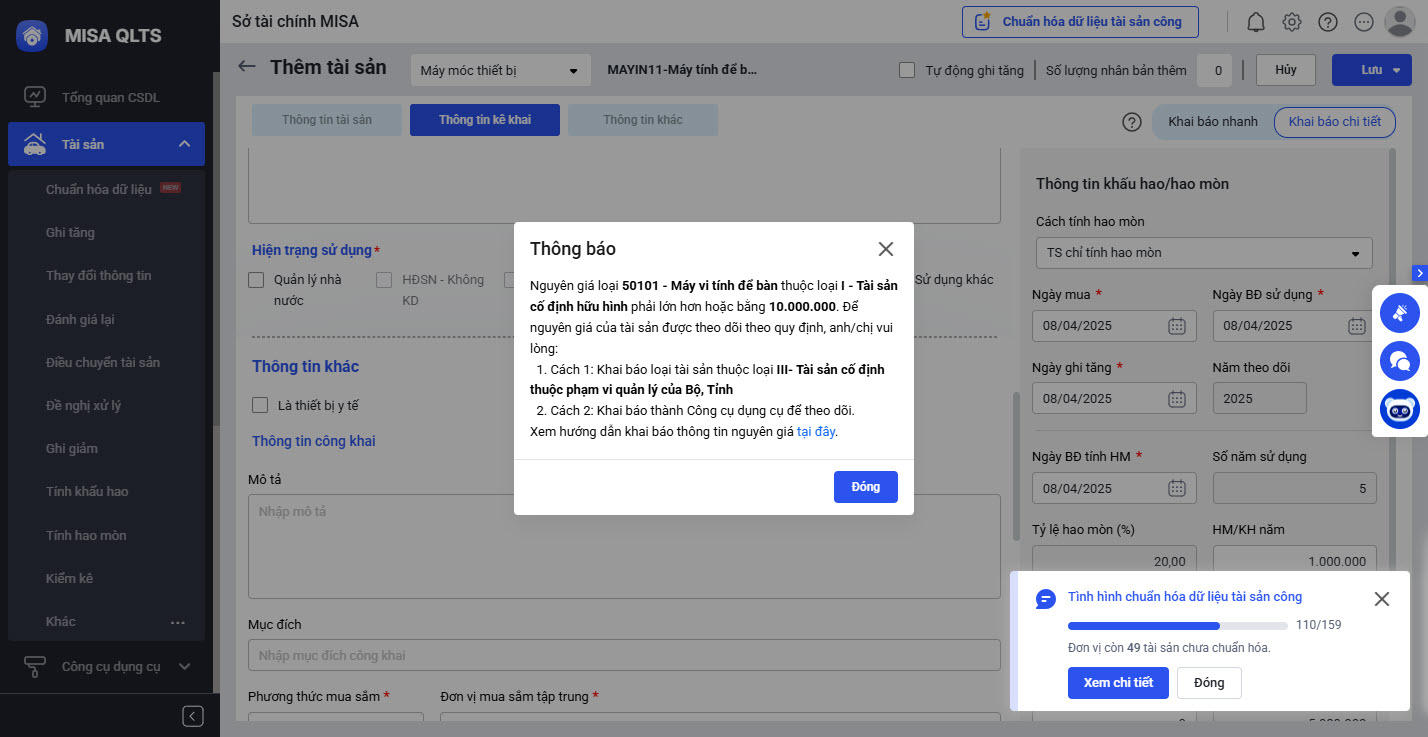Open the Máy móc thiết bị dropdown

(x=499, y=71)
